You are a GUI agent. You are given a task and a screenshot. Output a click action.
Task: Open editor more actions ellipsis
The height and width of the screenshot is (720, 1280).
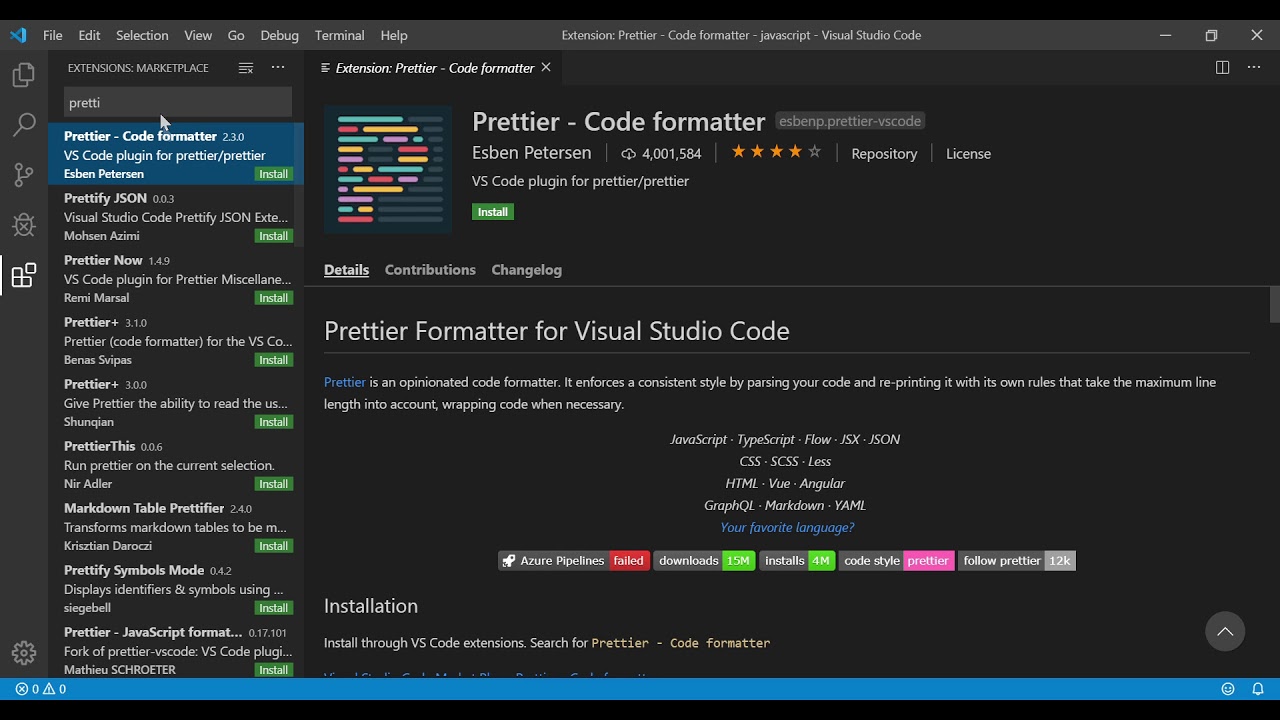(1254, 68)
